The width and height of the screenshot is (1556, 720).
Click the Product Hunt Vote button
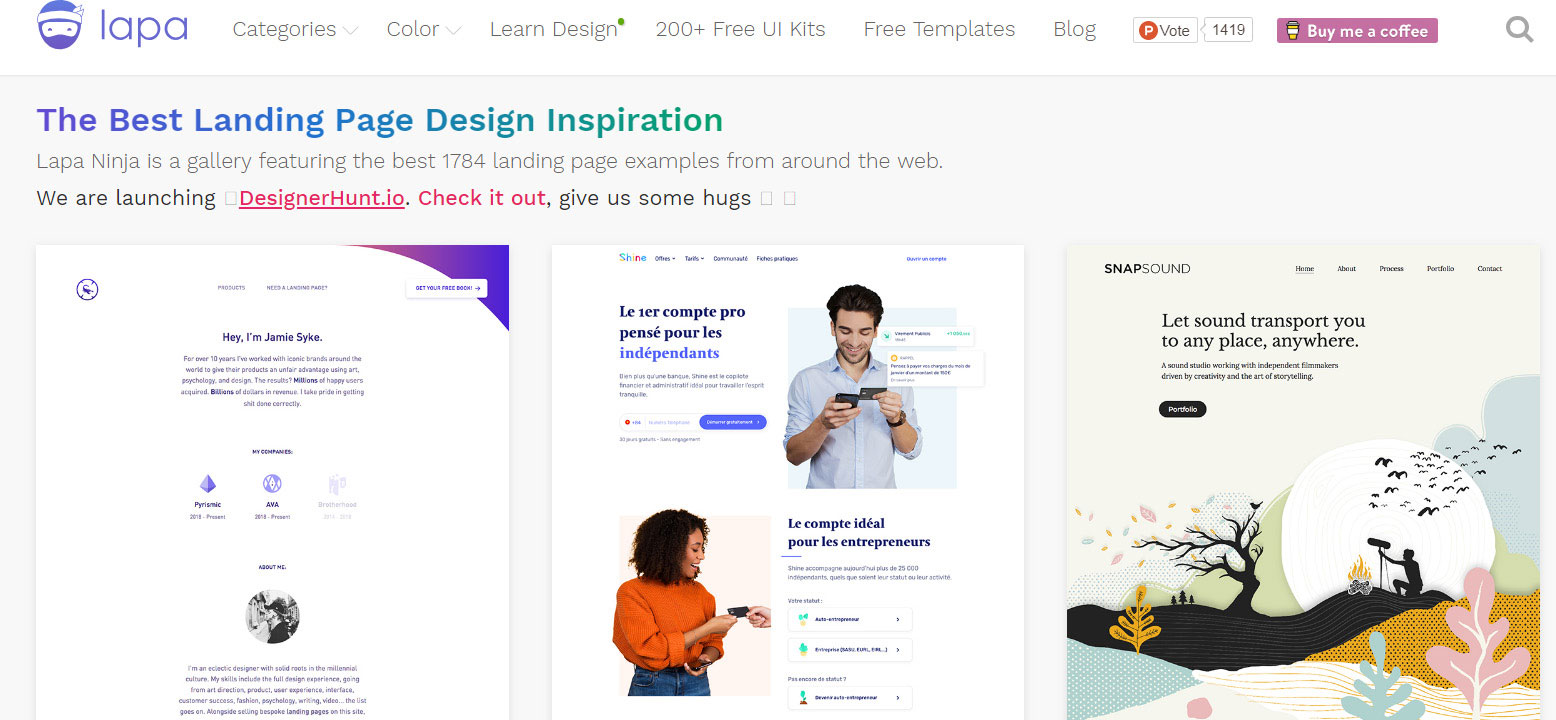pos(1165,30)
